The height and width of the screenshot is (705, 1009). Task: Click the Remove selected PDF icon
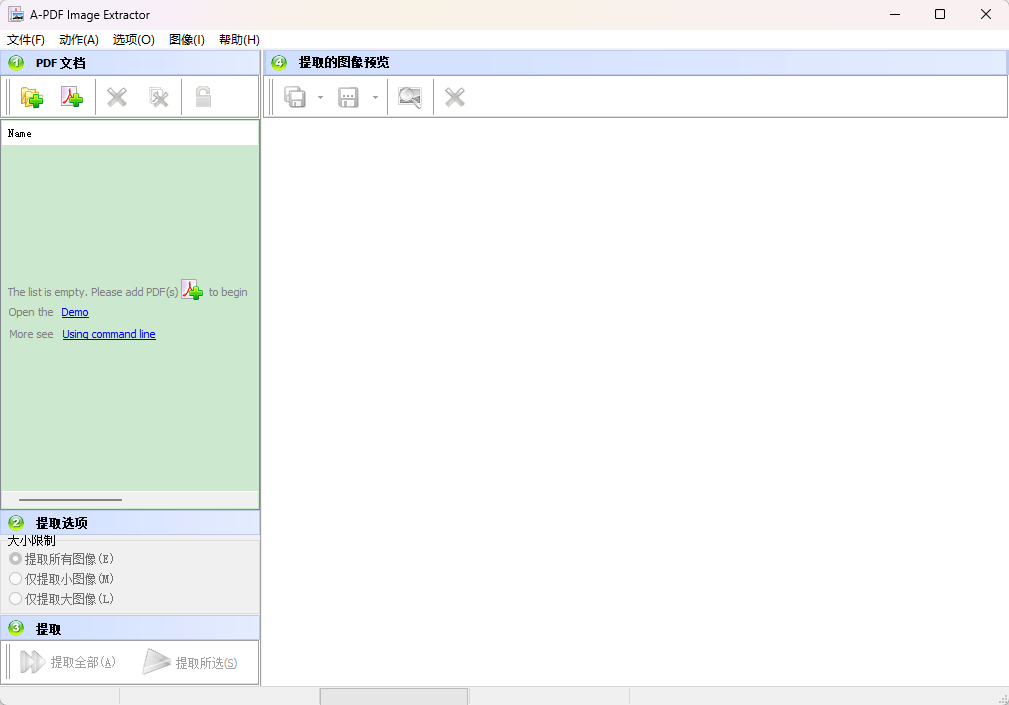(x=116, y=97)
